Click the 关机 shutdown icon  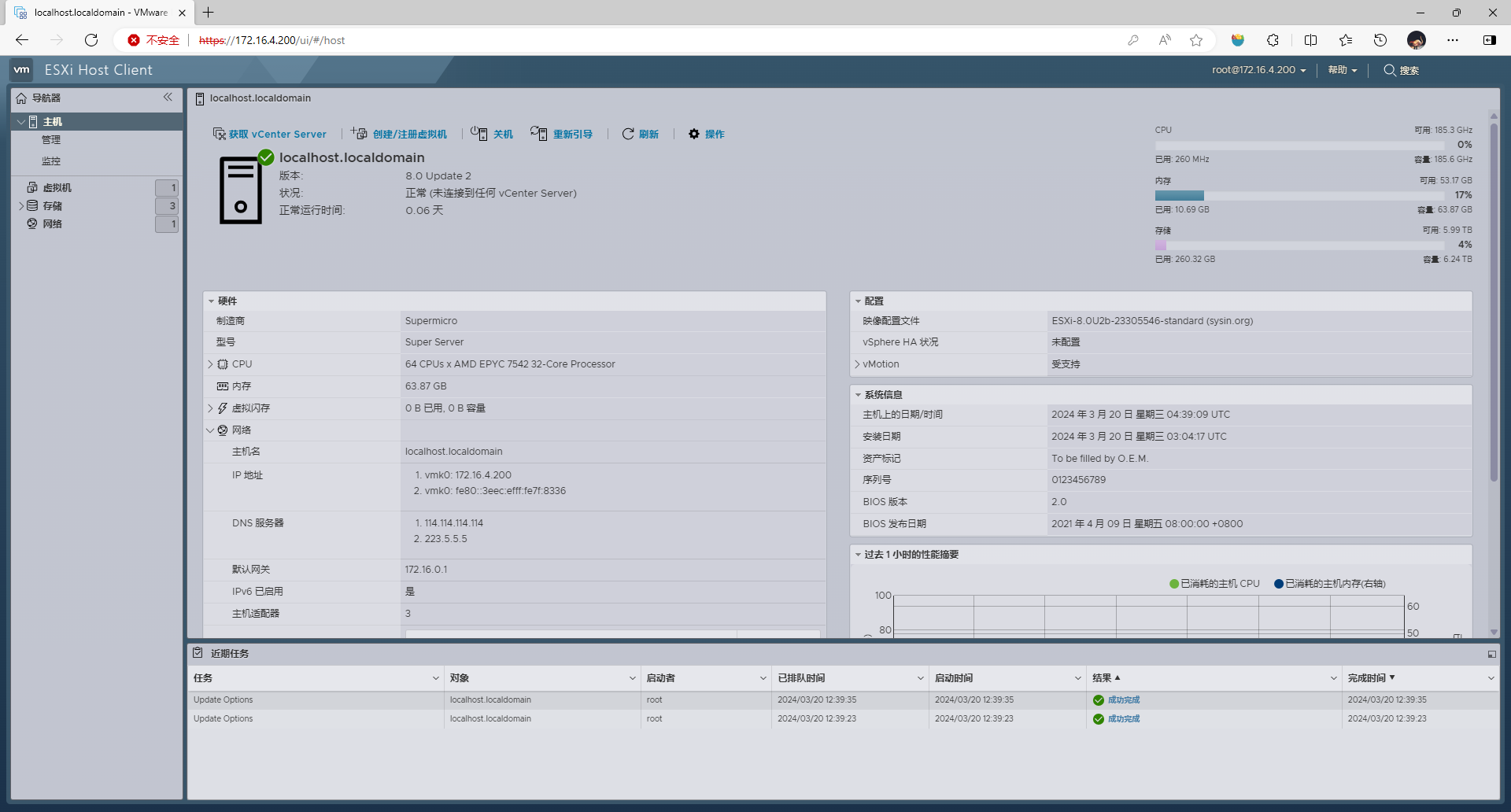478,133
